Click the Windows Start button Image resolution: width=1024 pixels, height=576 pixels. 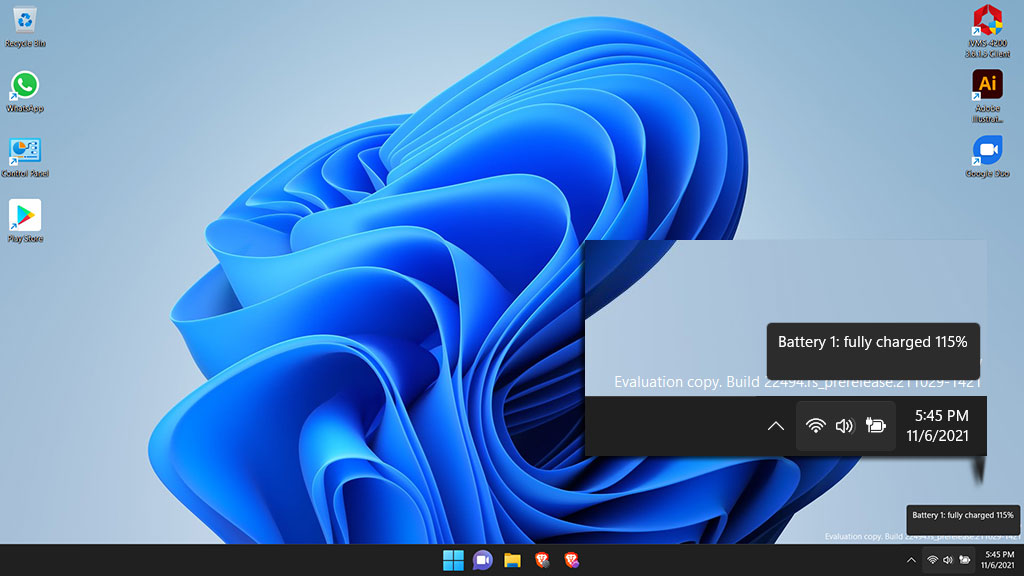coord(453,560)
